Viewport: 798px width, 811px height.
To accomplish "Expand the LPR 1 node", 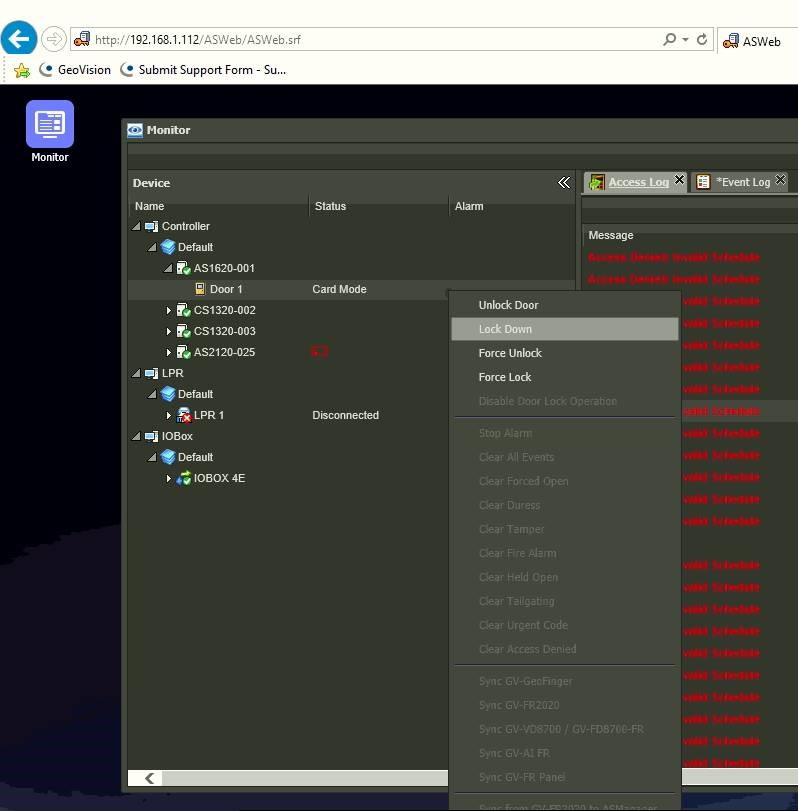I will click(x=169, y=415).
